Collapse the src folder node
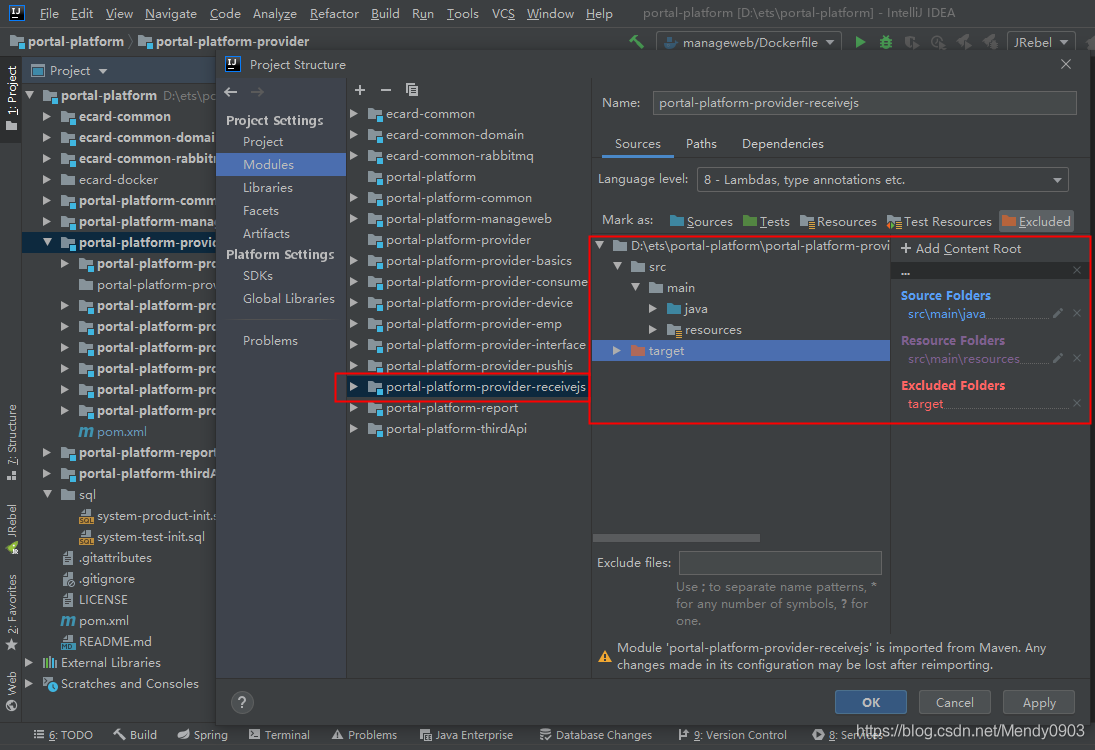This screenshot has width=1095, height=750. point(617,267)
